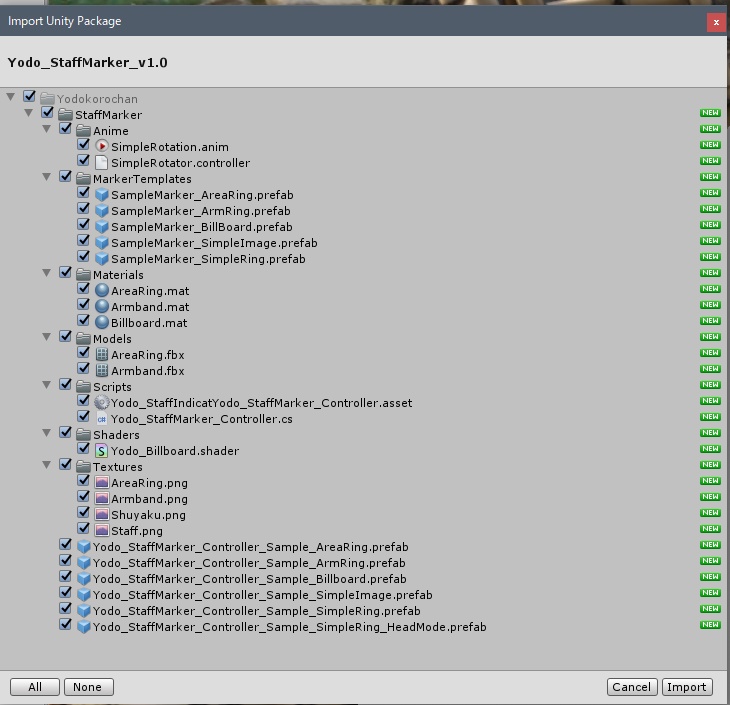Click the Controller_Sample_SimpleRing_HeadMode.prefab cube icon

tap(83, 627)
